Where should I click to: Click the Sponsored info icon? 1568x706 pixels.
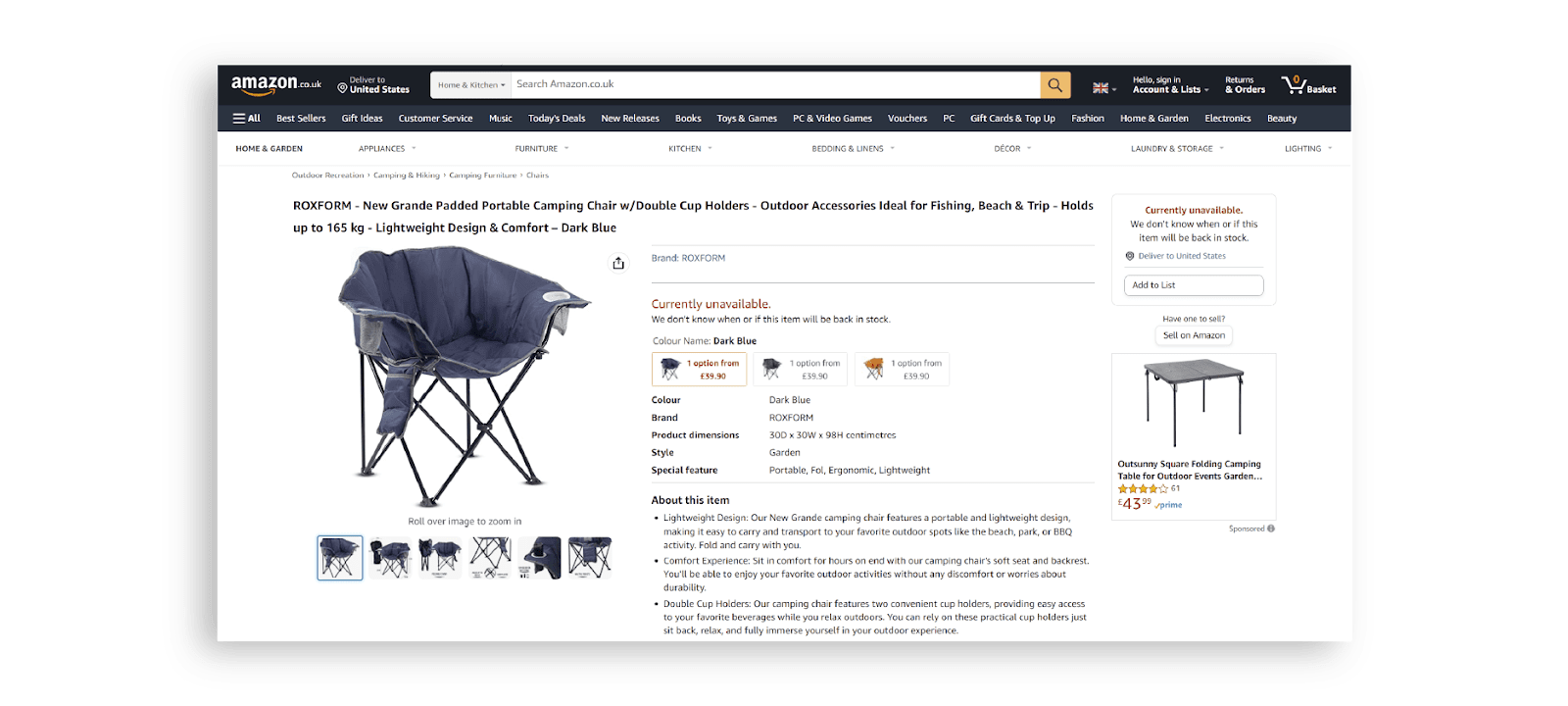[x=1271, y=529]
